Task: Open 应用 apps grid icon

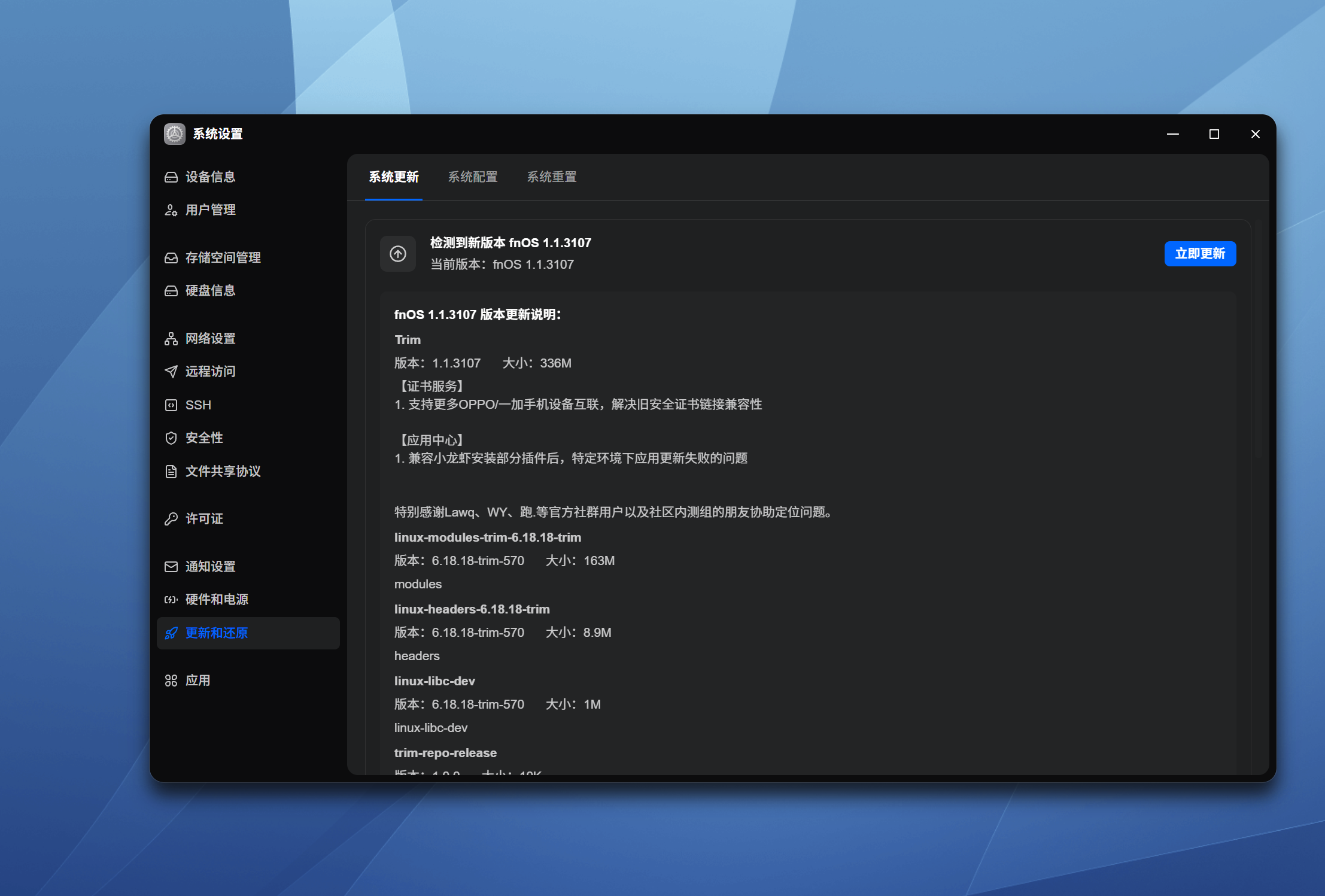Action: [171, 681]
